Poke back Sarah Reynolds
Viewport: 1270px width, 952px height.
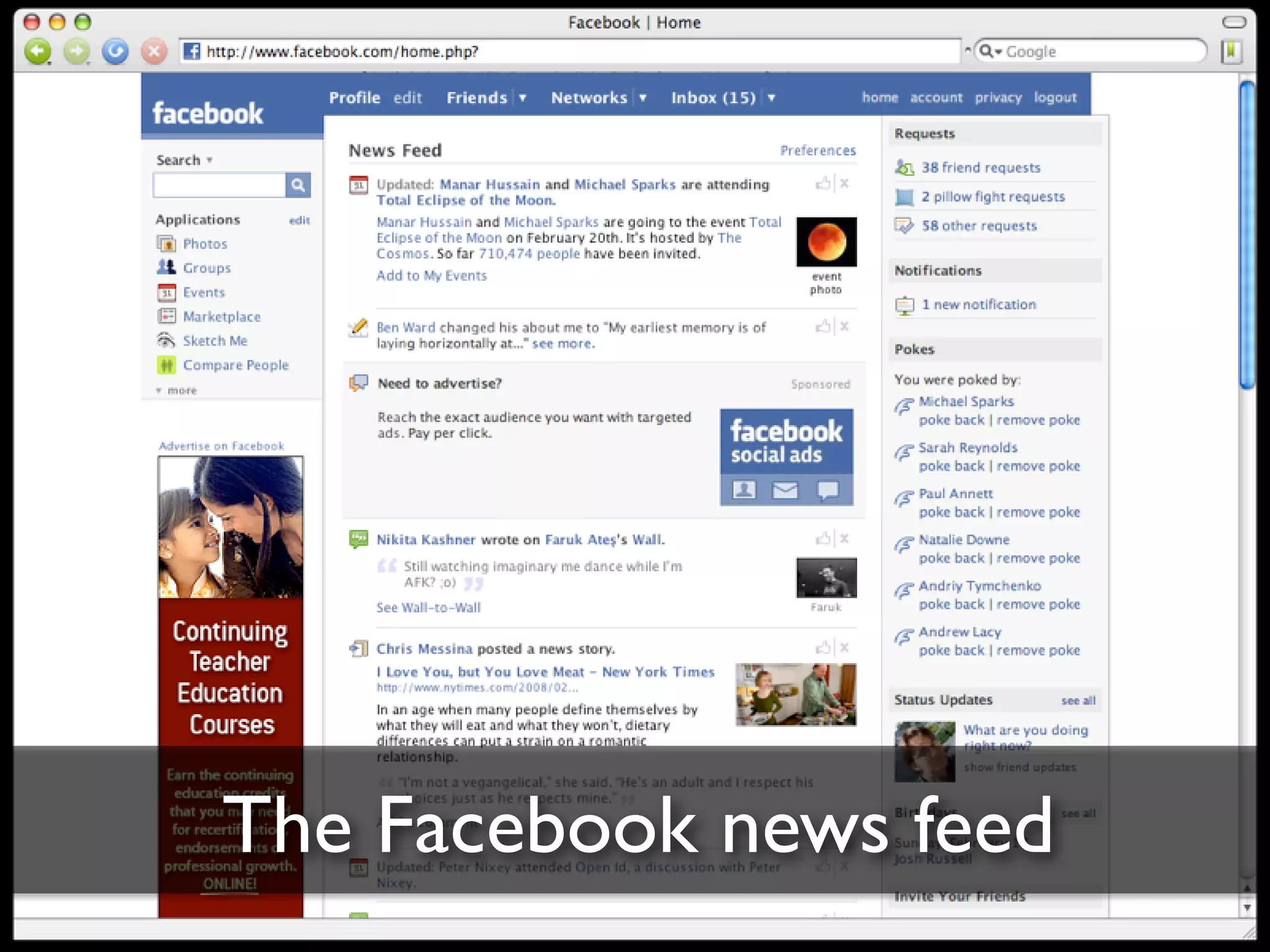tap(951, 466)
